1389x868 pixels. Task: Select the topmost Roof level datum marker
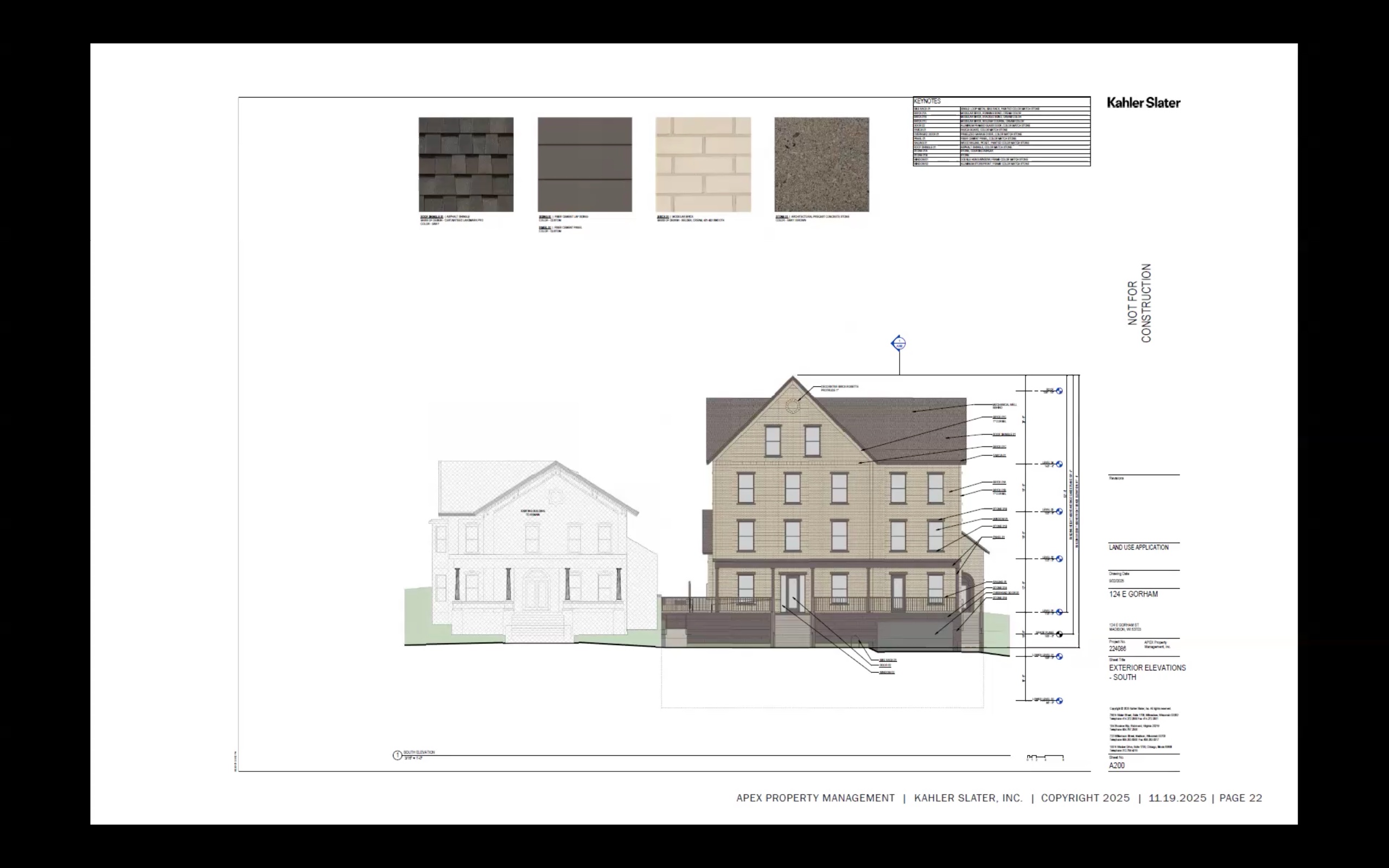point(1059,391)
